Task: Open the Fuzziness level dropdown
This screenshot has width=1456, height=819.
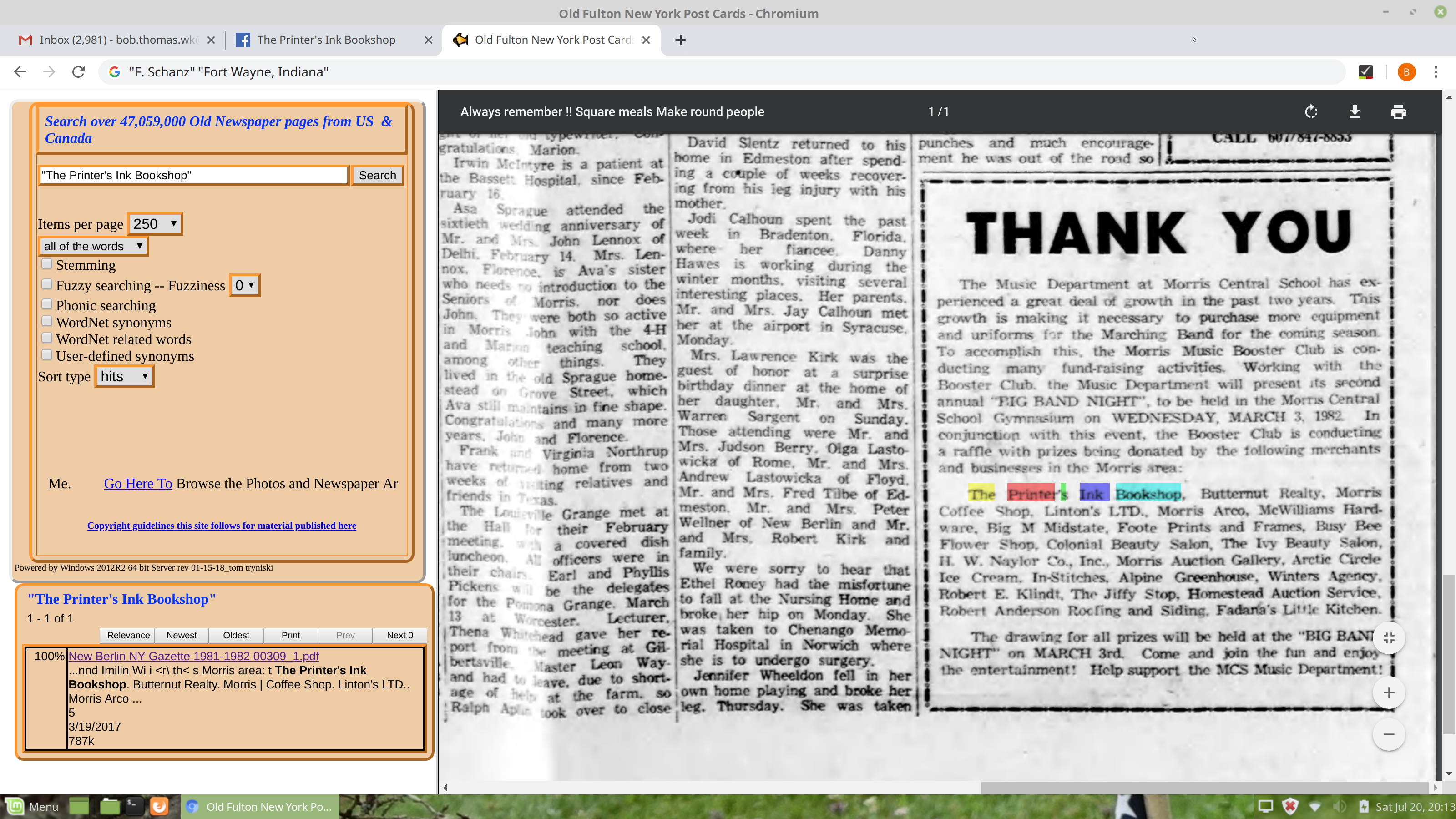Action: 244,285
